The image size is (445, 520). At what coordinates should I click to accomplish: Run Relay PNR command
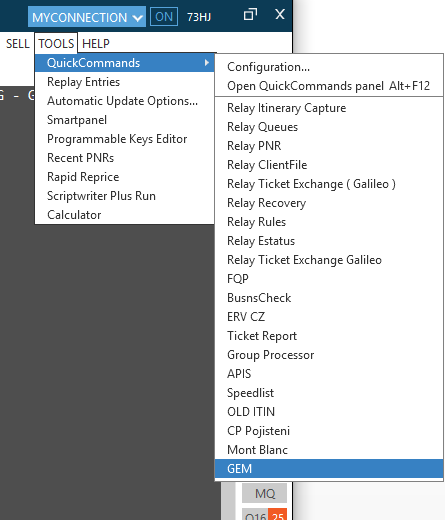click(329, 146)
